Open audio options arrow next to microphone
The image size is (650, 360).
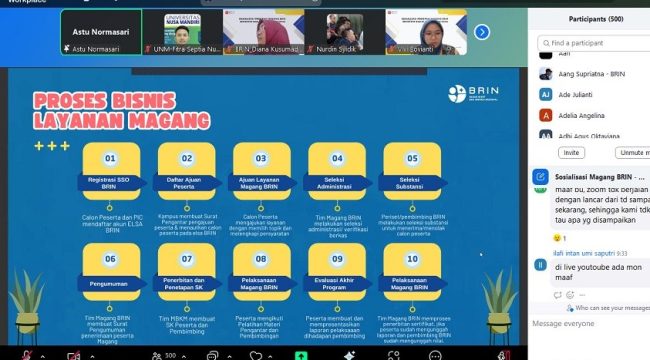[42, 356]
